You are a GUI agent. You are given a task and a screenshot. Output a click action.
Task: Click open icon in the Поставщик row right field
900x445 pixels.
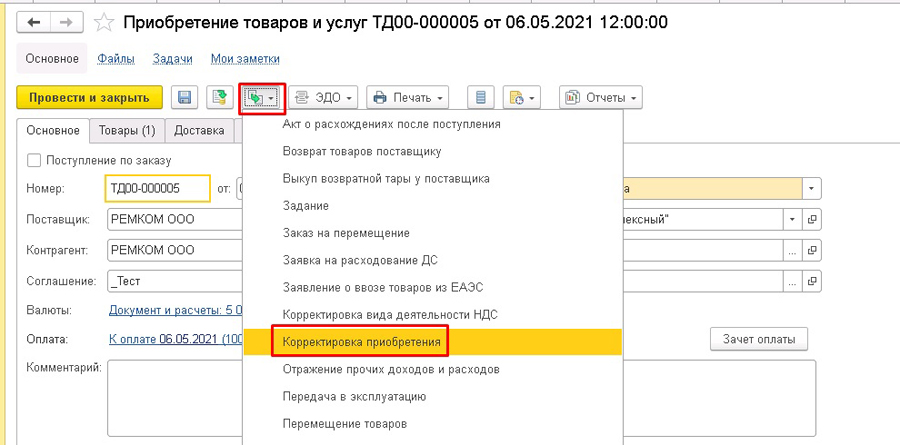tap(812, 219)
